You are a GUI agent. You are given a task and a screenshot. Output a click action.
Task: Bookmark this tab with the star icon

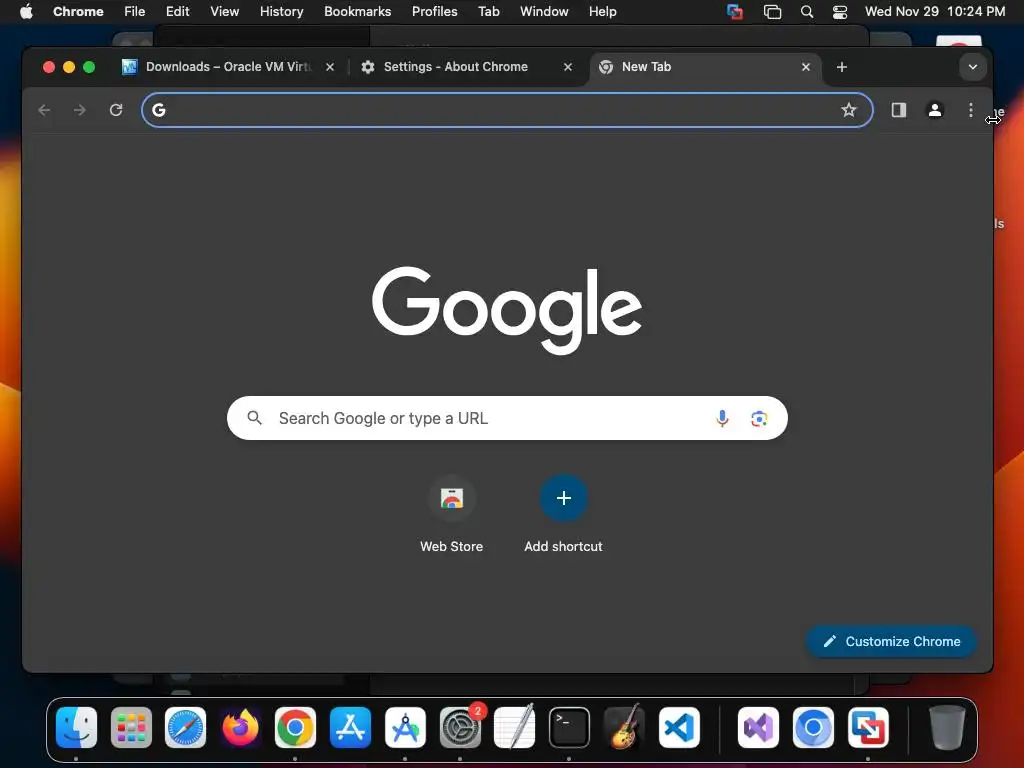[848, 110]
